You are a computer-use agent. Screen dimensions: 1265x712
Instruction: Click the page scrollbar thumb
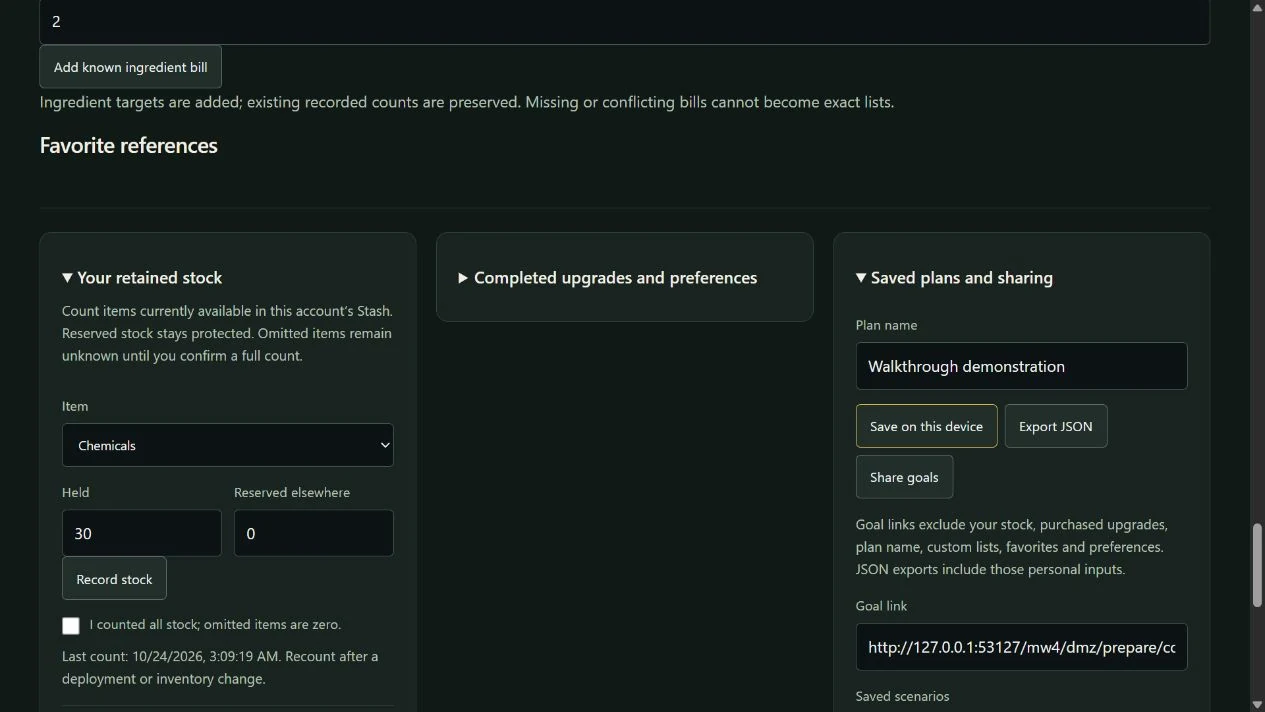1257,565
